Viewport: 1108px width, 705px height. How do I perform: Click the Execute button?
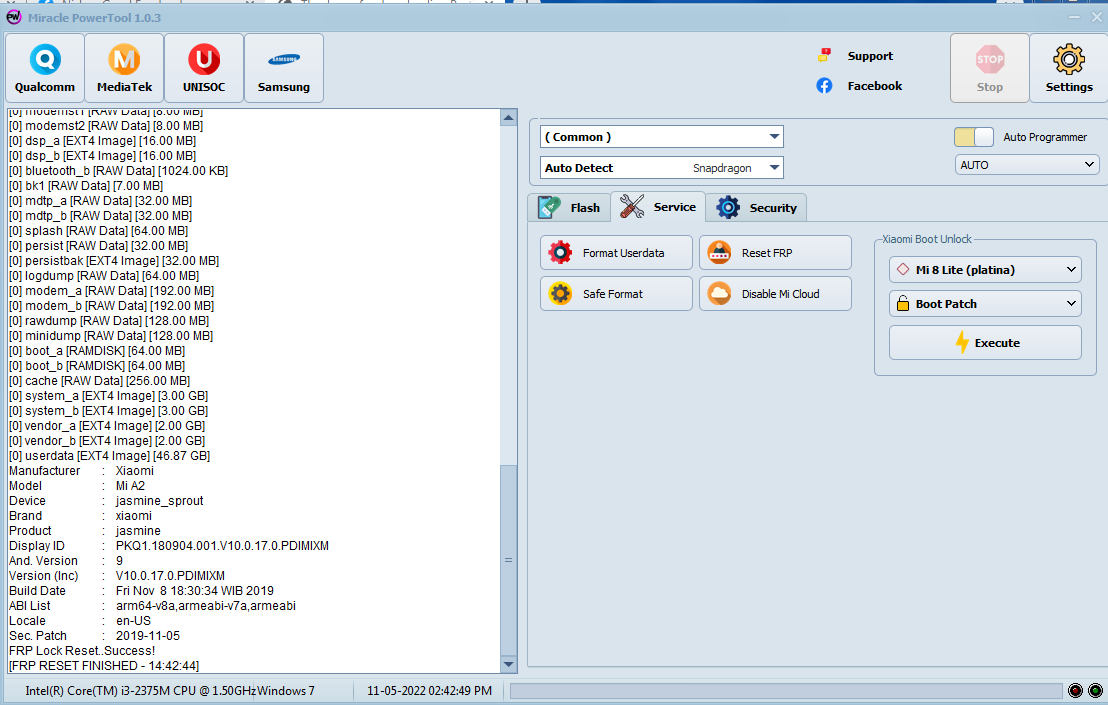(x=985, y=343)
